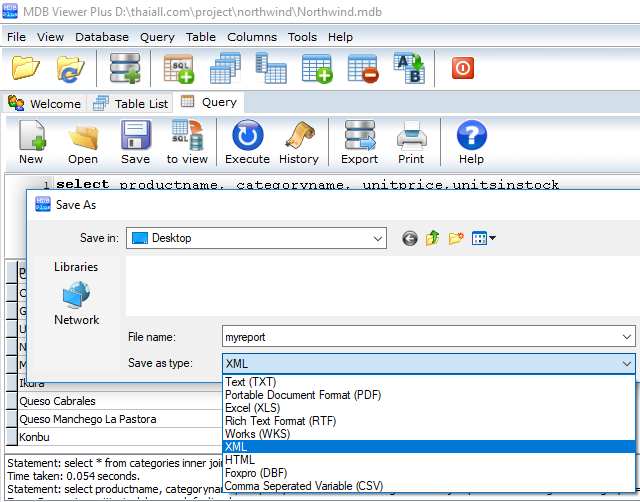This screenshot has height=502, width=640.
Task: Expand the 'Save in' Desktop dropdown
Action: point(376,238)
